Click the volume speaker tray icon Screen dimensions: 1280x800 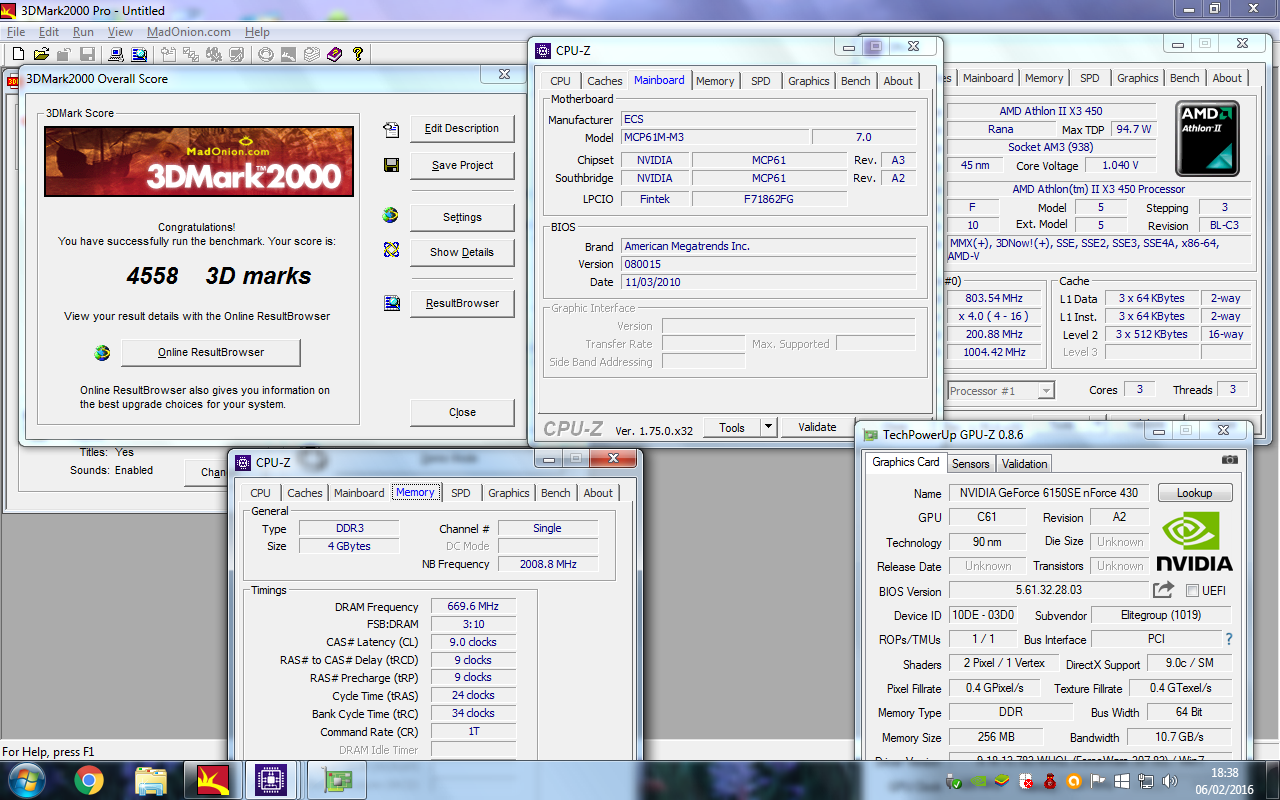point(1169,781)
